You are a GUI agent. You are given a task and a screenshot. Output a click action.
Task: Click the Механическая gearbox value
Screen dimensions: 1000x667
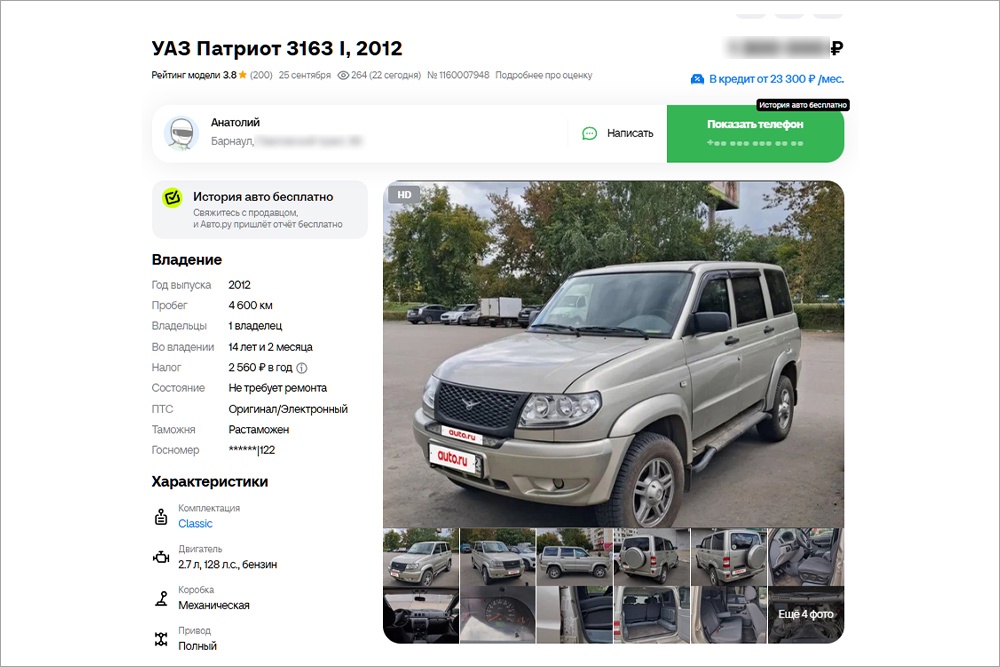pyautogui.click(x=214, y=605)
